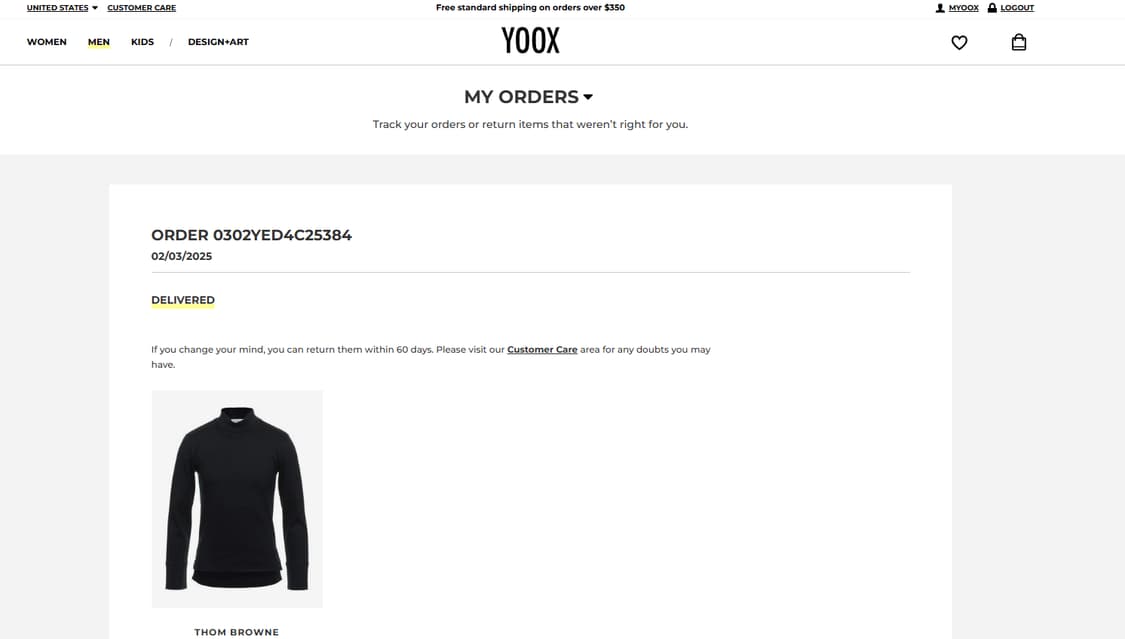Go to YOOX homepage via logo

pyautogui.click(x=530, y=40)
